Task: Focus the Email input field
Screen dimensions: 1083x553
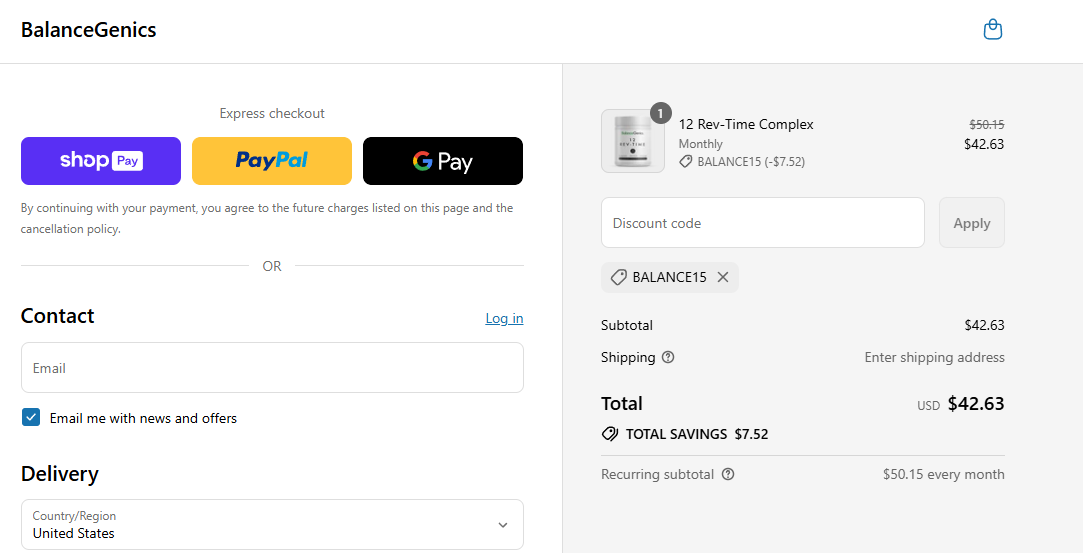Action: [x=272, y=368]
